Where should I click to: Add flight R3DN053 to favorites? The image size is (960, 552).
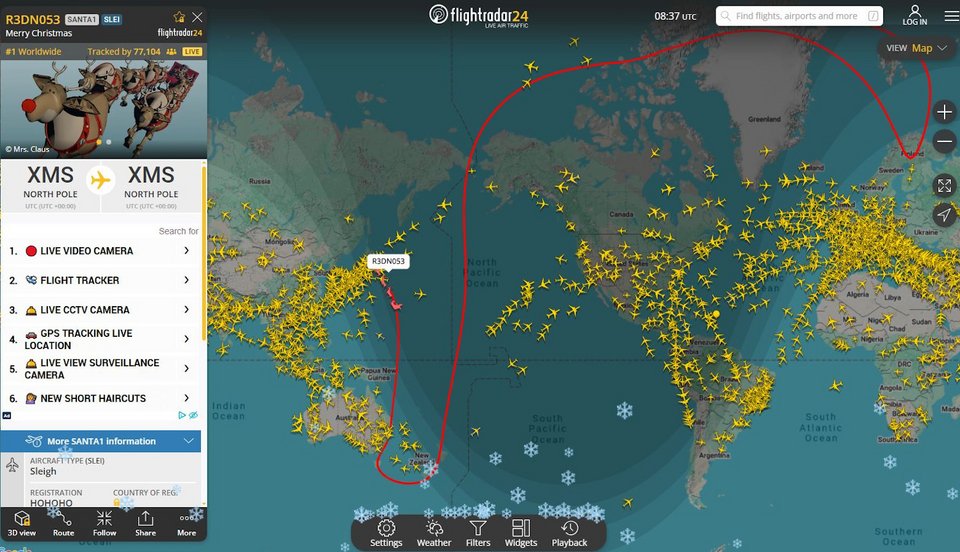pos(178,17)
